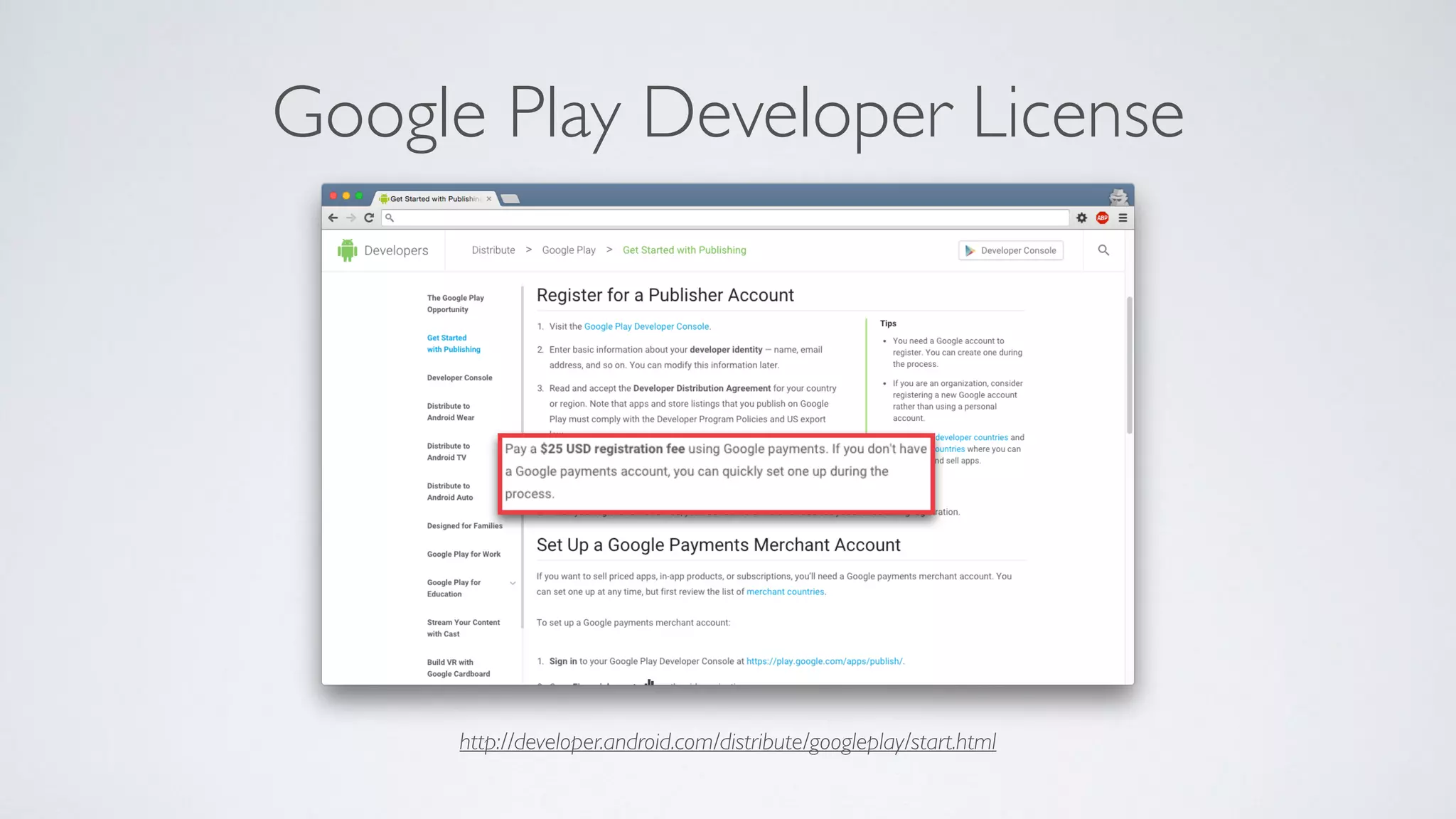The image size is (1456, 819).
Task: Open the play.google.com/apps/publish link
Action: click(x=825, y=661)
